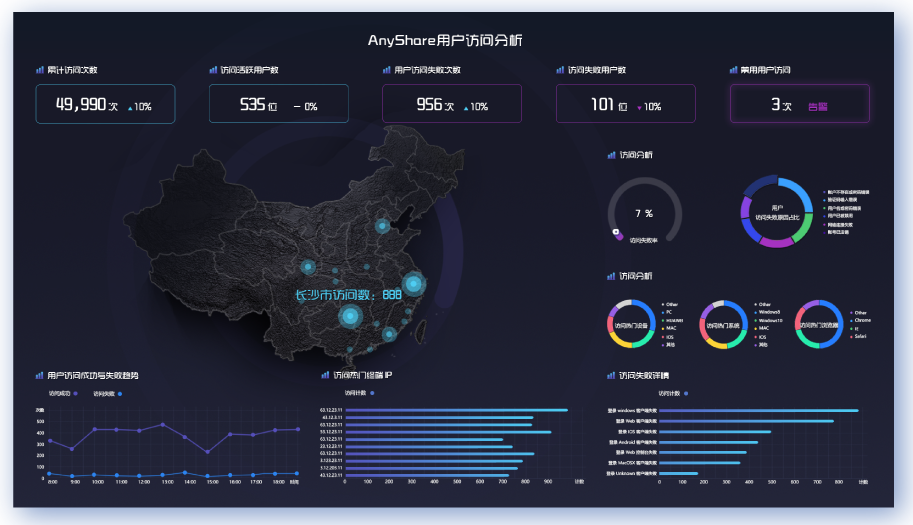Click the down arrow in the 101 card
The height and width of the screenshot is (525, 913).
pyautogui.click(x=639, y=108)
